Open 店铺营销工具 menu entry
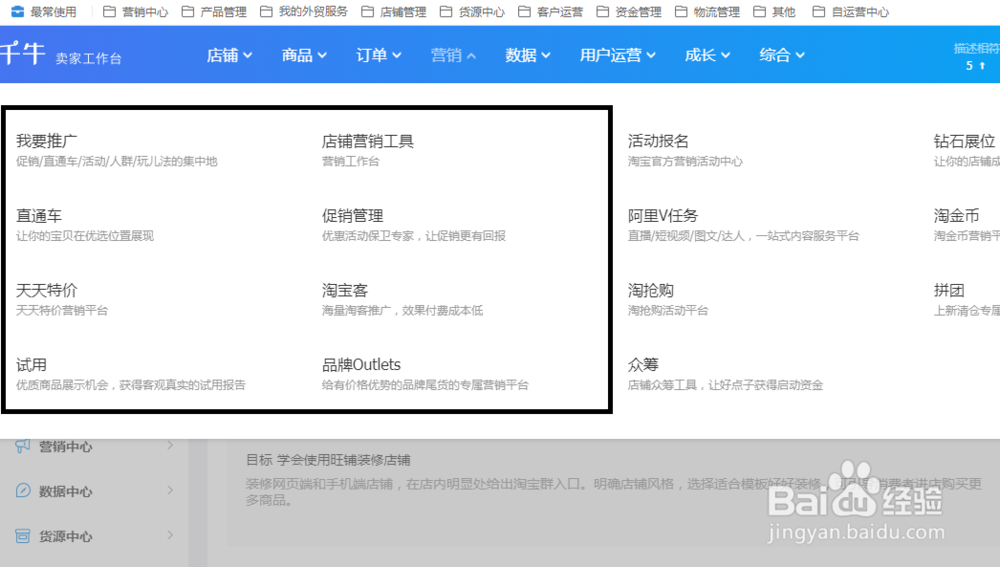The width and height of the screenshot is (1000, 567). (x=368, y=141)
